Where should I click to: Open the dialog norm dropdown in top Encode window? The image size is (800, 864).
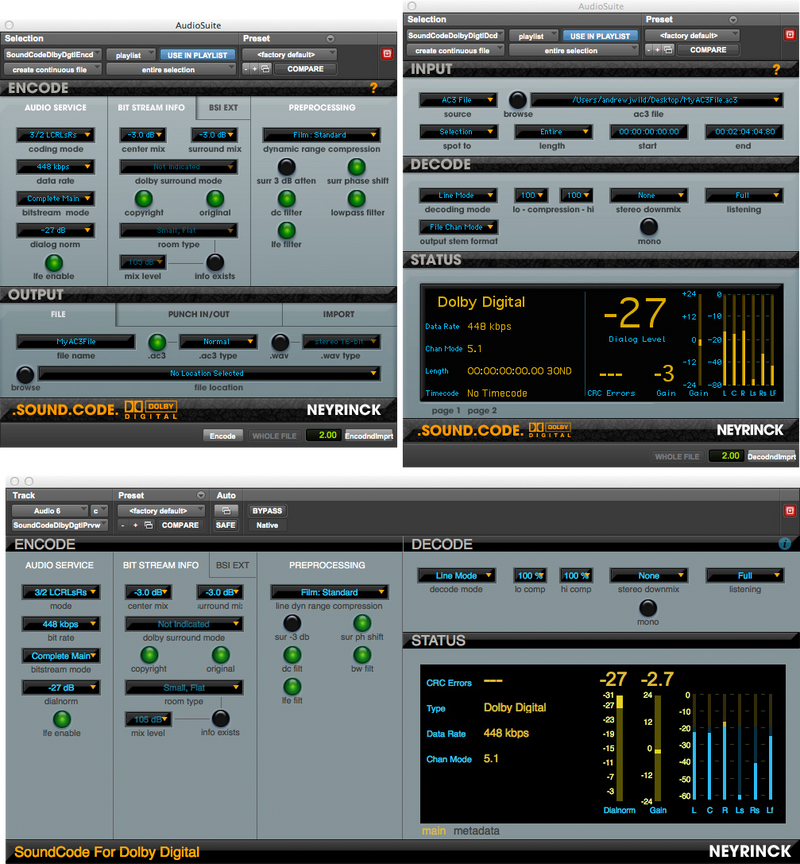[55, 230]
